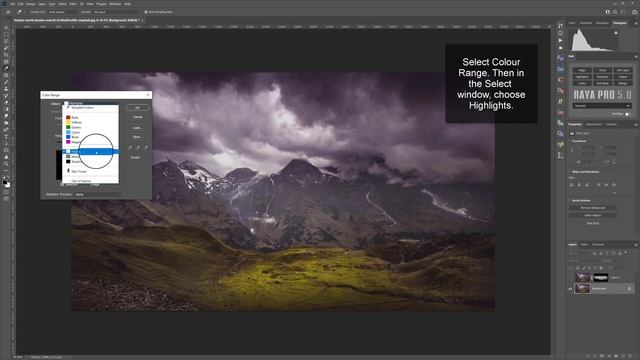Screen dimensions: 640x360
Task: Click the Load button in Color Range
Action: (138, 127)
